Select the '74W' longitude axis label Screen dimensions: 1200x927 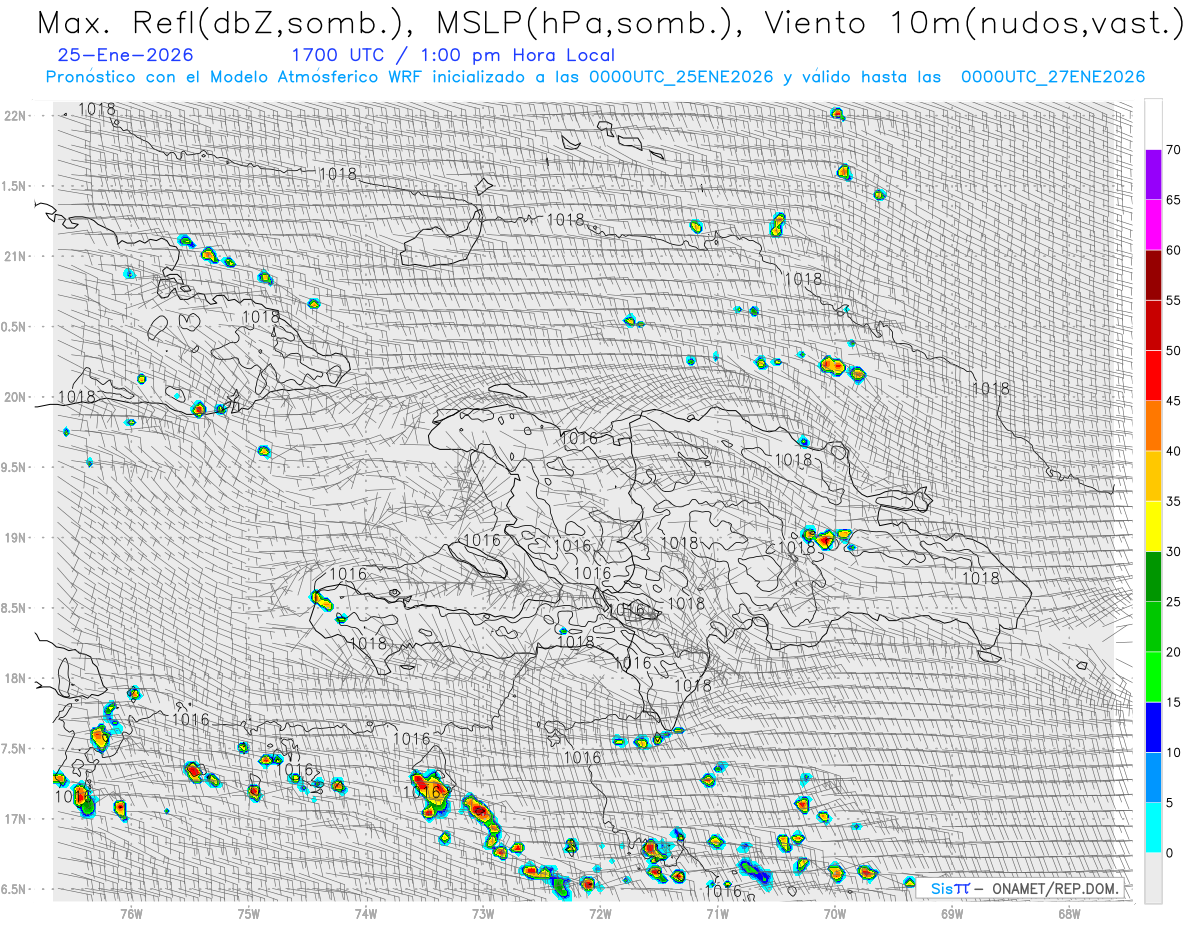tap(365, 913)
